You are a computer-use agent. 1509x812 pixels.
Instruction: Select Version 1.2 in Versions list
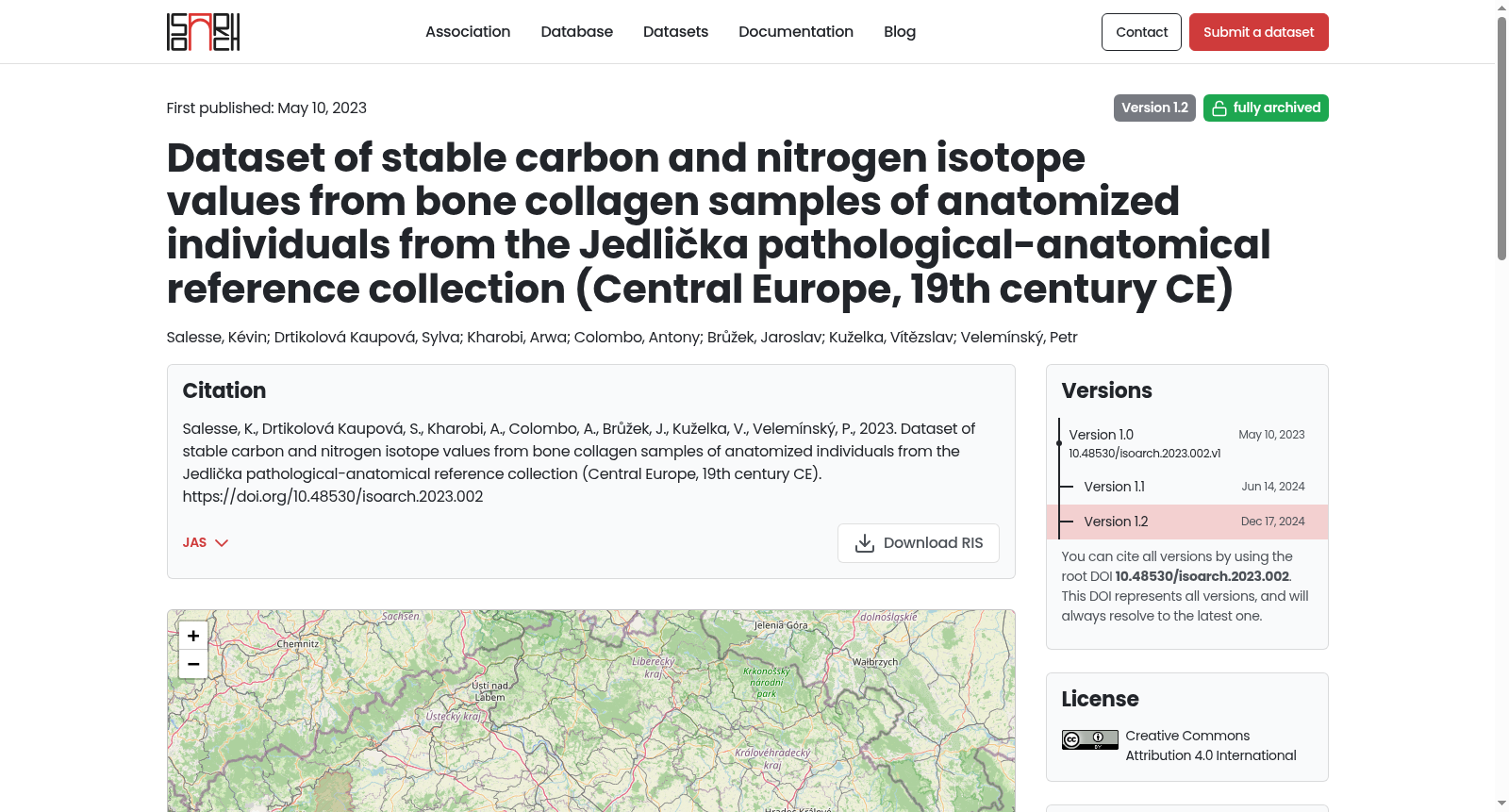[1186, 522]
